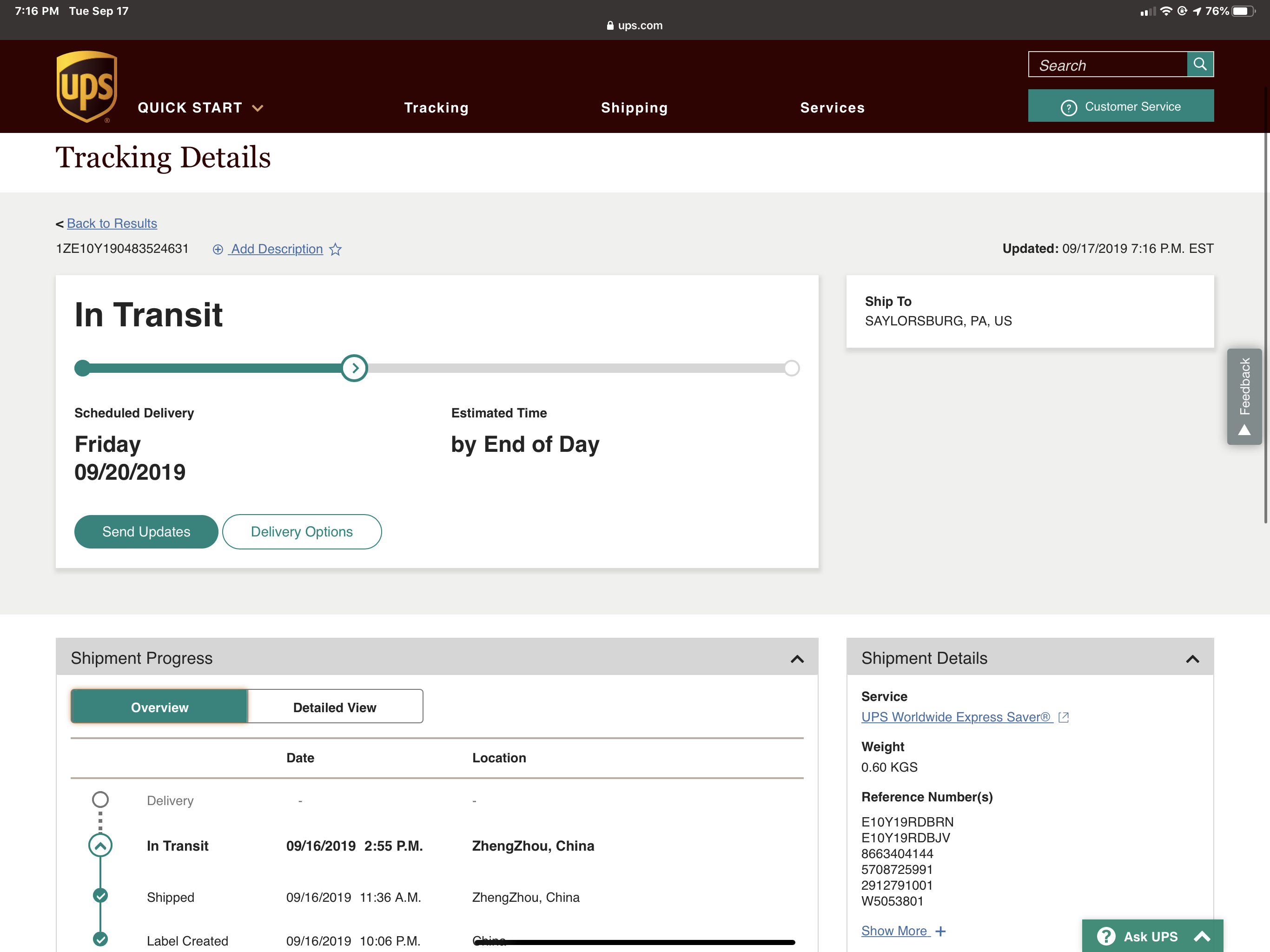Image resolution: width=1270 pixels, height=952 pixels.
Task: Select the Overview tab
Action: (x=159, y=707)
